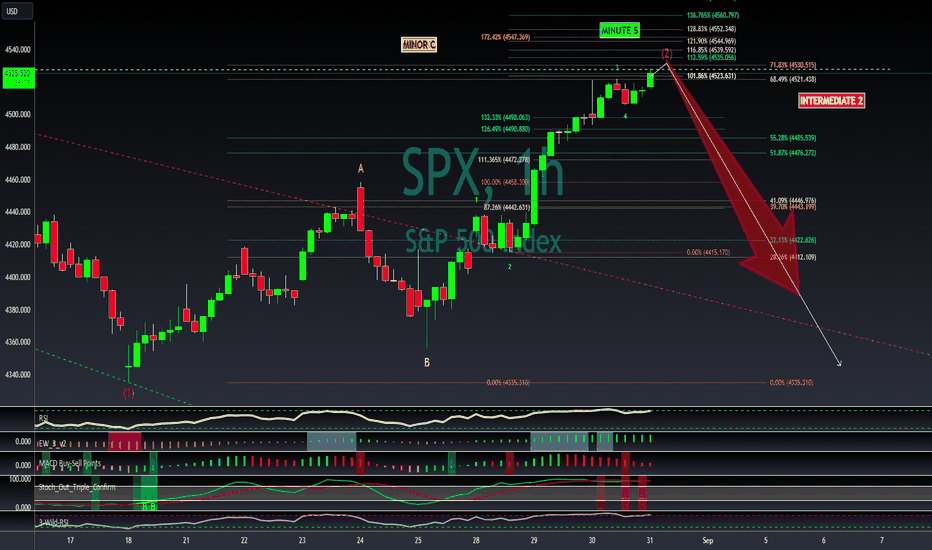Select the 87.26% (4442.631) Fibonacci label
Image resolution: width=932 pixels, height=550 pixels.
pos(506,208)
